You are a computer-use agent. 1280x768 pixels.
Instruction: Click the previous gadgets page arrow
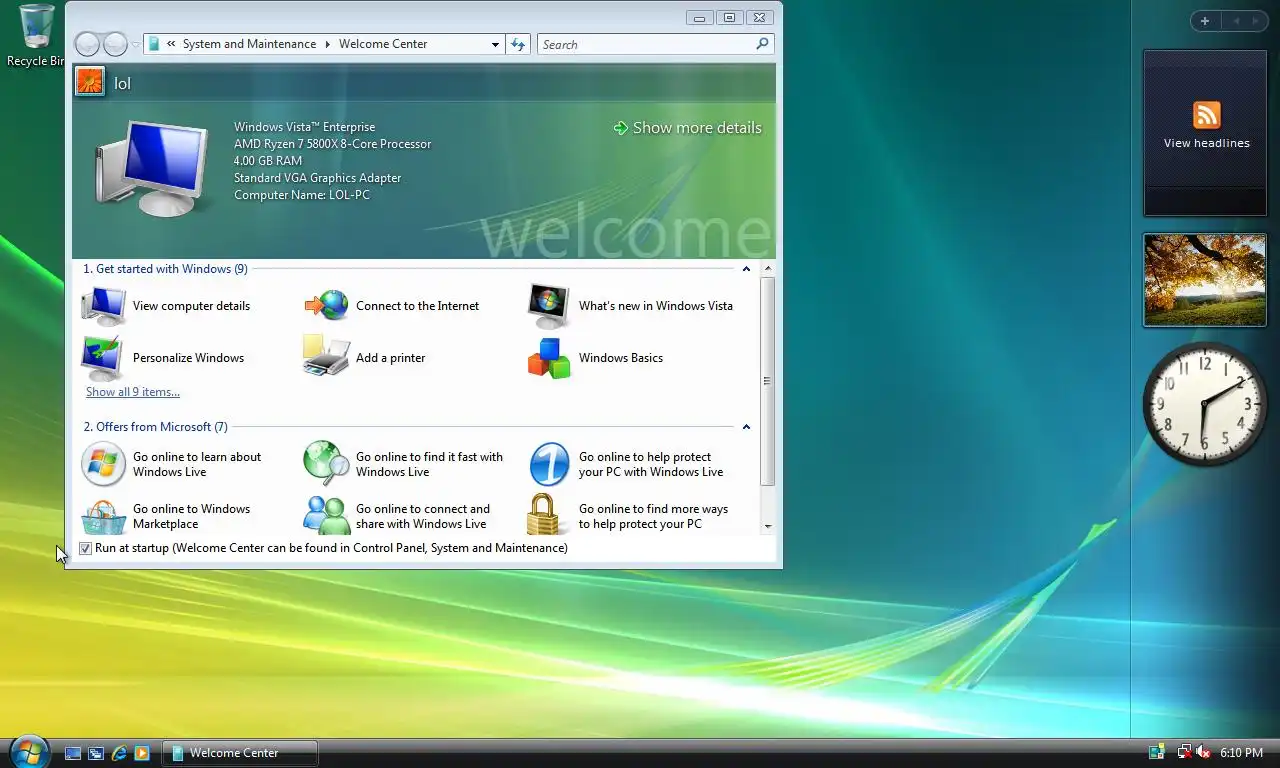[x=1235, y=21]
